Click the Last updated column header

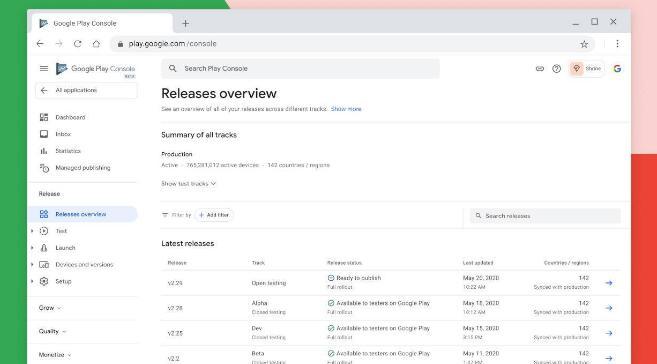(x=478, y=263)
